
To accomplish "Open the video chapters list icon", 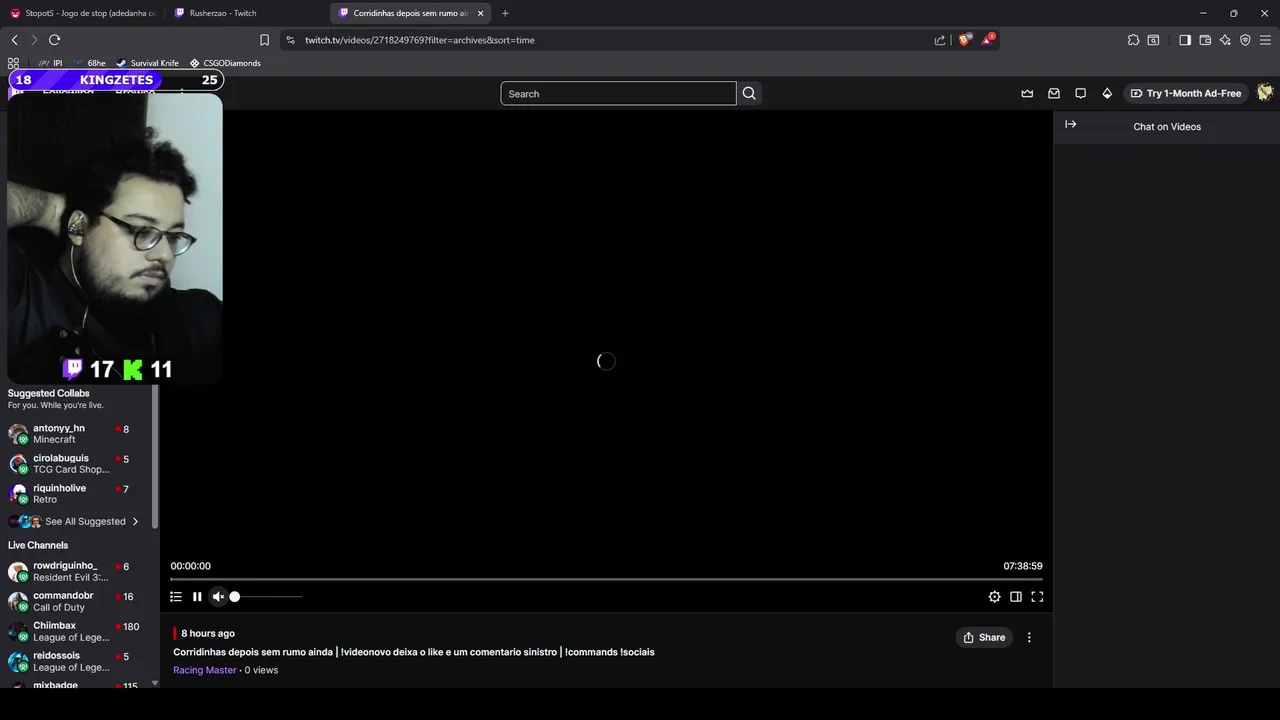I will pyautogui.click(x=176, y=597).
